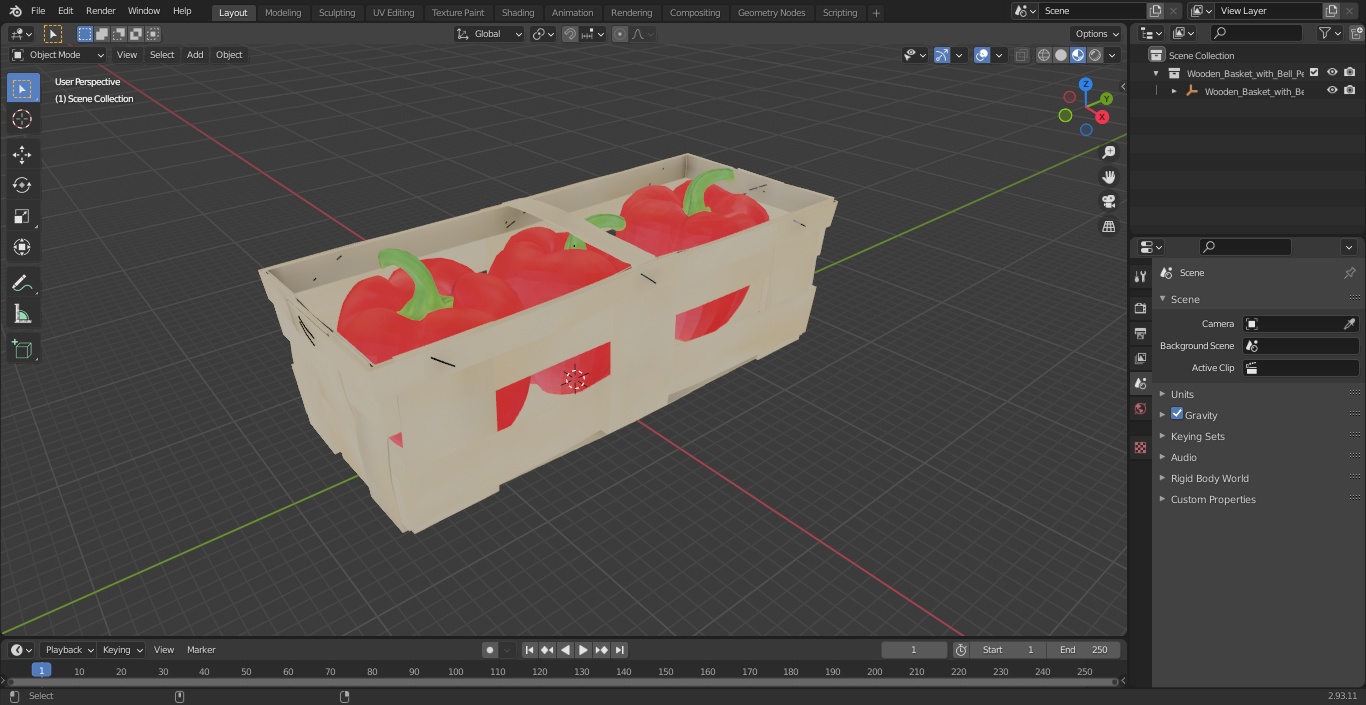Screen dimensions: 1366x705
Task: Collapse the Wooden_Basket collection in outliner
Action: pos(1156,73)
